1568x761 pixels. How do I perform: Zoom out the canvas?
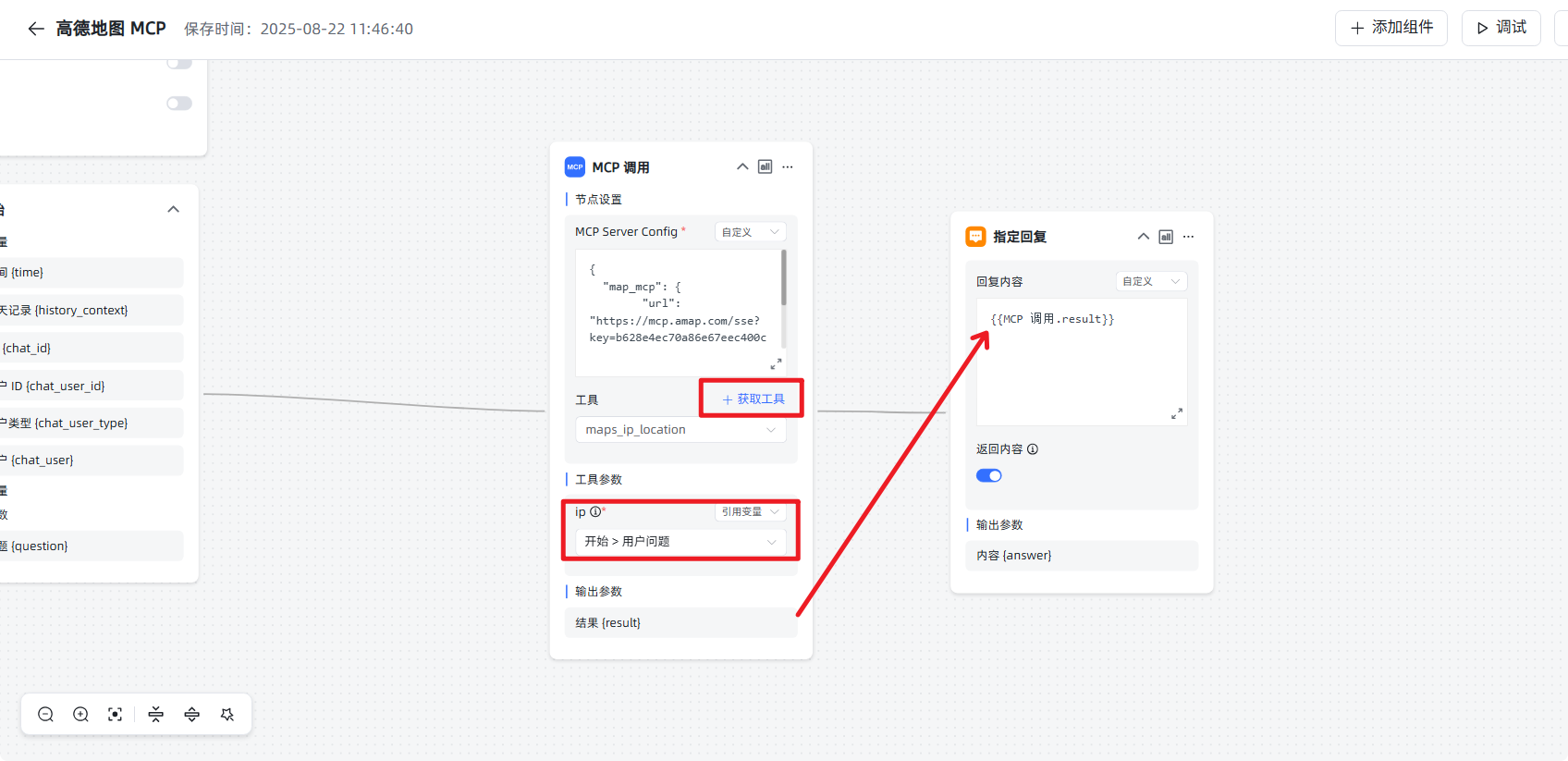pos(45,715)
